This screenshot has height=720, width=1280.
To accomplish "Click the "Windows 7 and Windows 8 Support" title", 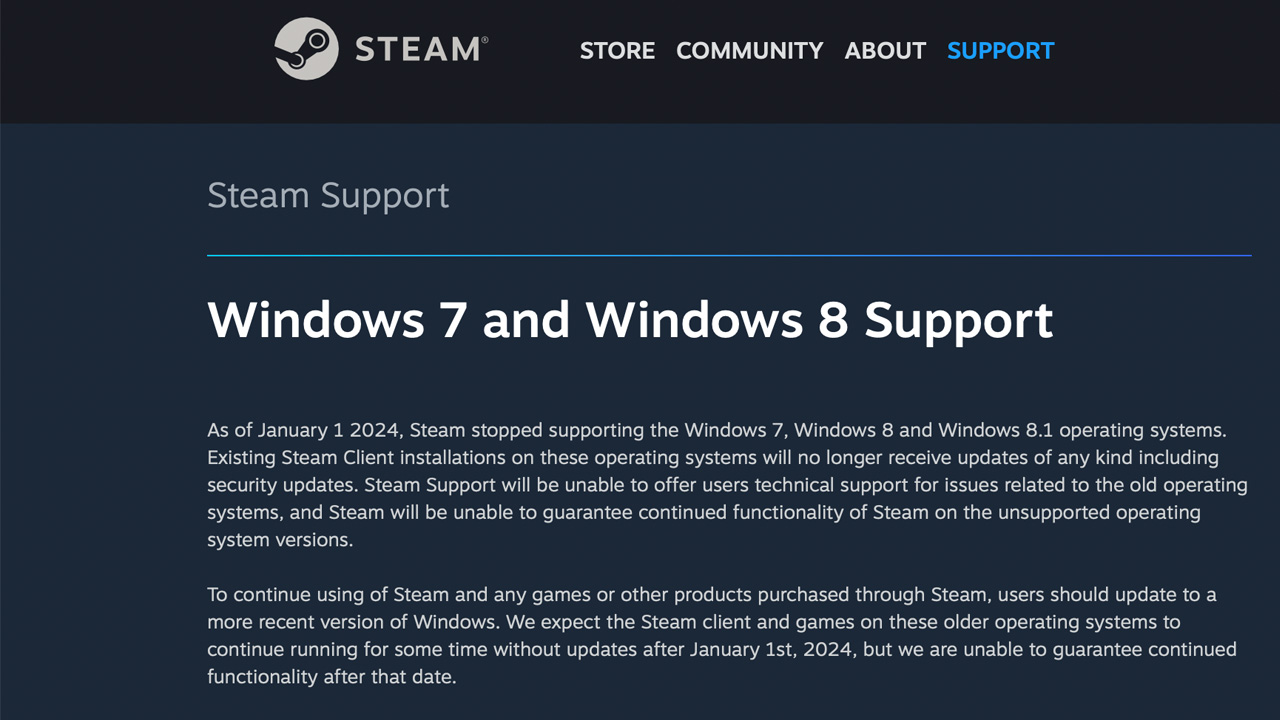I will point(630,320).
